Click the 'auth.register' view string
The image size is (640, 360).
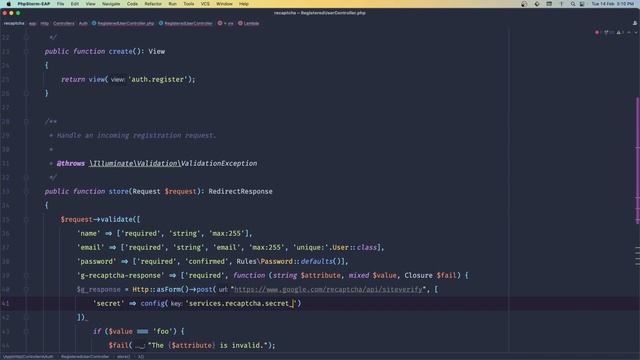pyautogui.click(x=158, y=80)
